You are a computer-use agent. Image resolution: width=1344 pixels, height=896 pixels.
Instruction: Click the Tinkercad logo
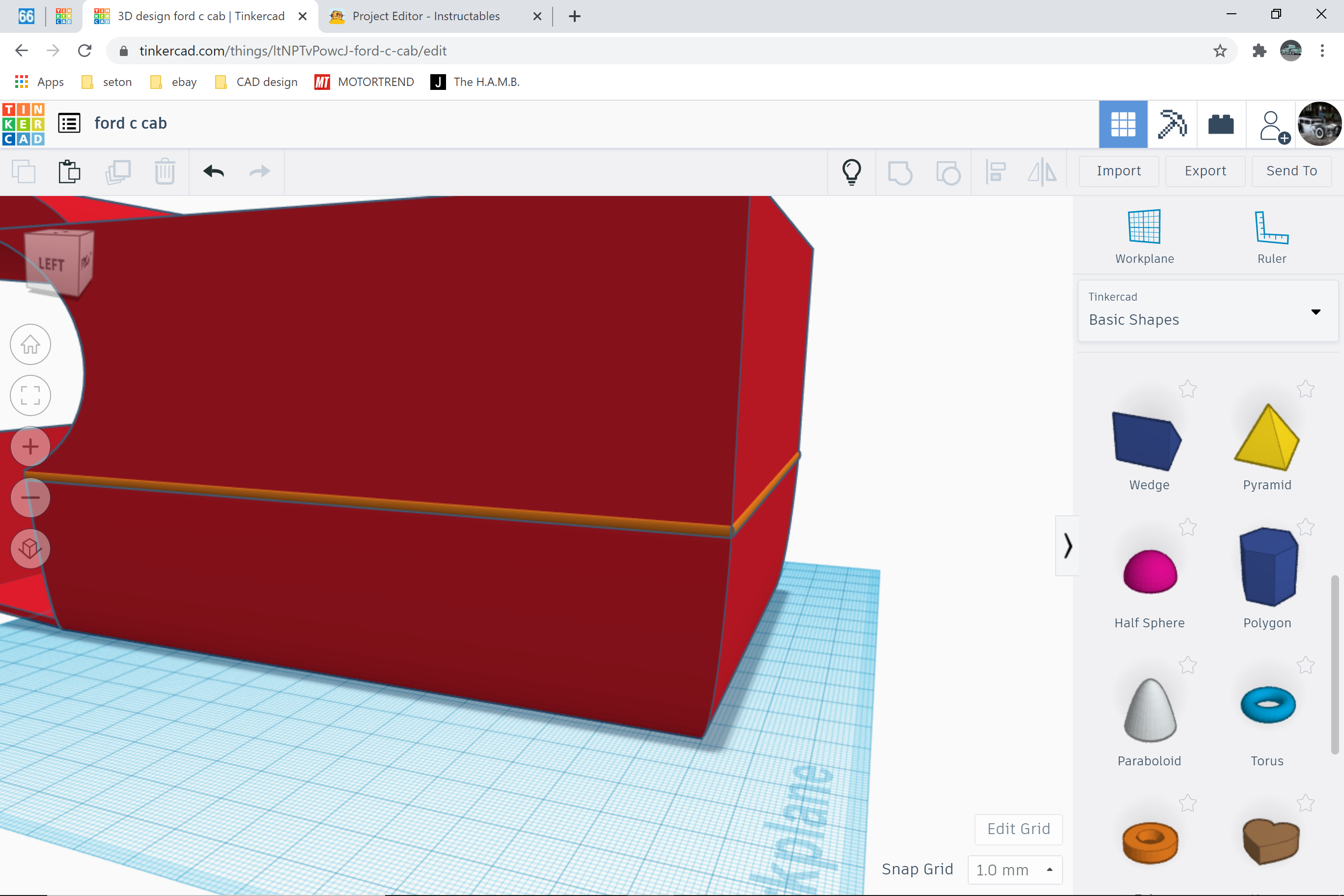click(24, 123)
